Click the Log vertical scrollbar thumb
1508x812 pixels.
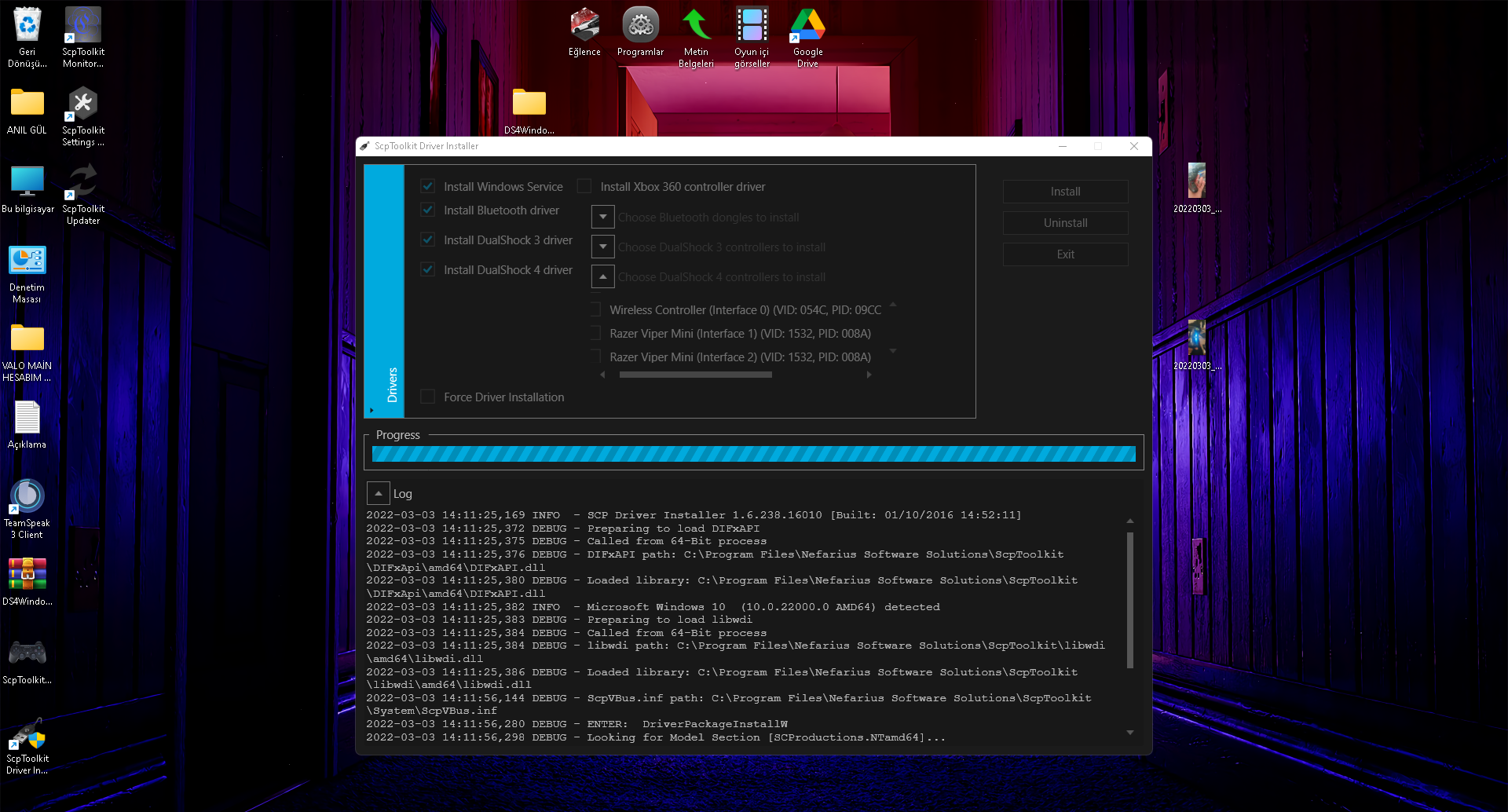[x=1130, y=600]
